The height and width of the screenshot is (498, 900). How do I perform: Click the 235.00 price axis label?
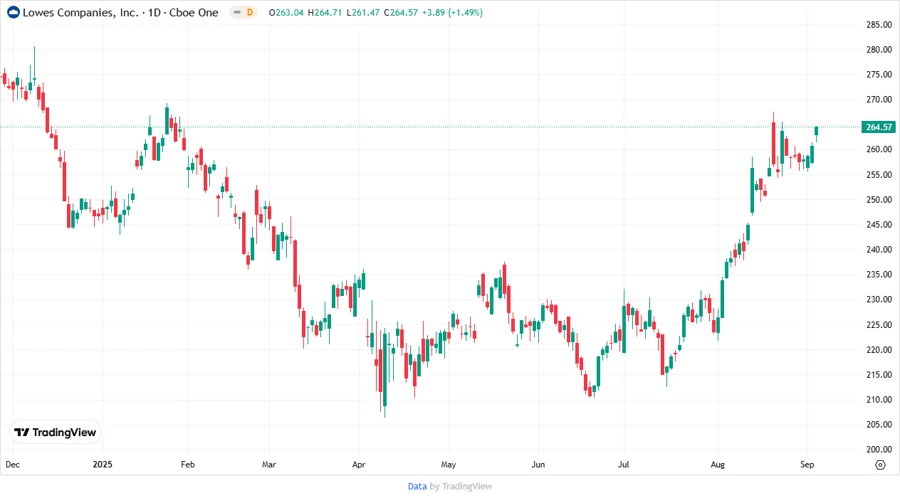point(879,274)
